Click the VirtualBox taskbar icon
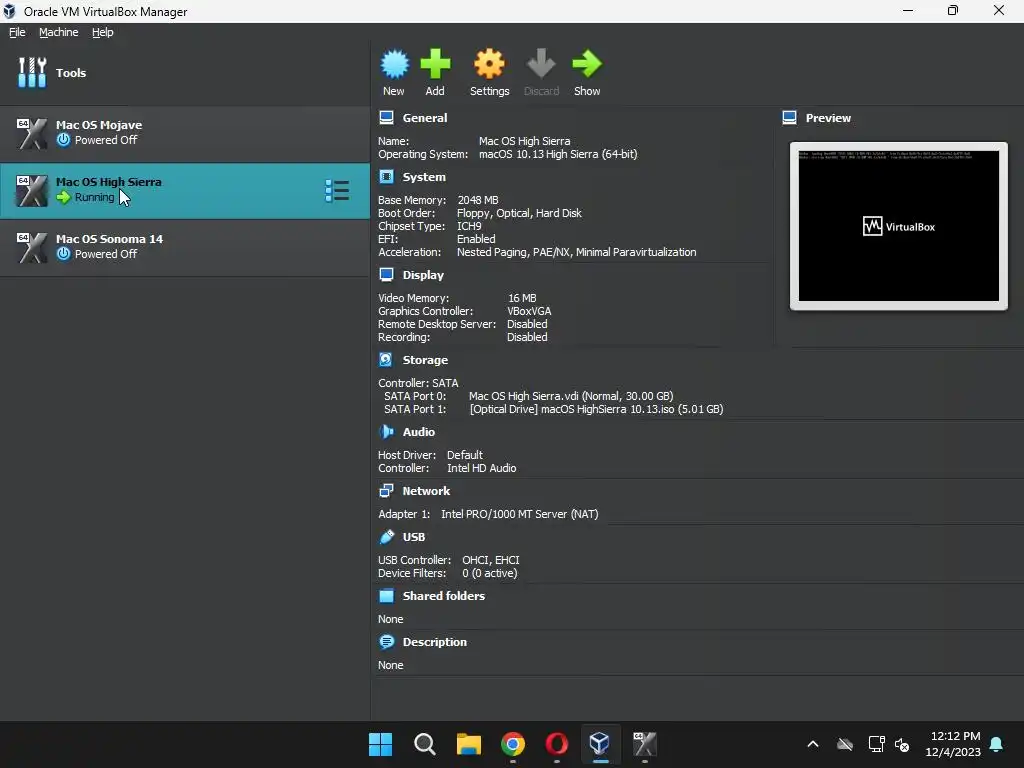This screenshot has height=768, width=1024. tap(600, 743)
